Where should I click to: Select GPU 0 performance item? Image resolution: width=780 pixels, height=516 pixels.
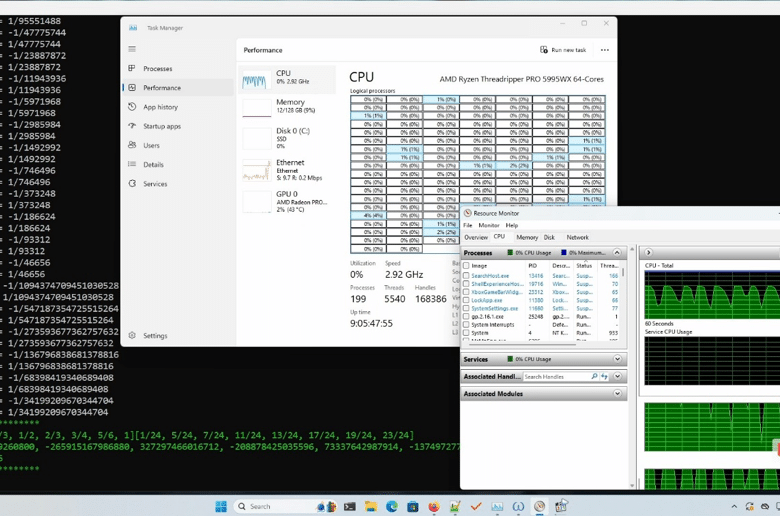tap(287, 201)
